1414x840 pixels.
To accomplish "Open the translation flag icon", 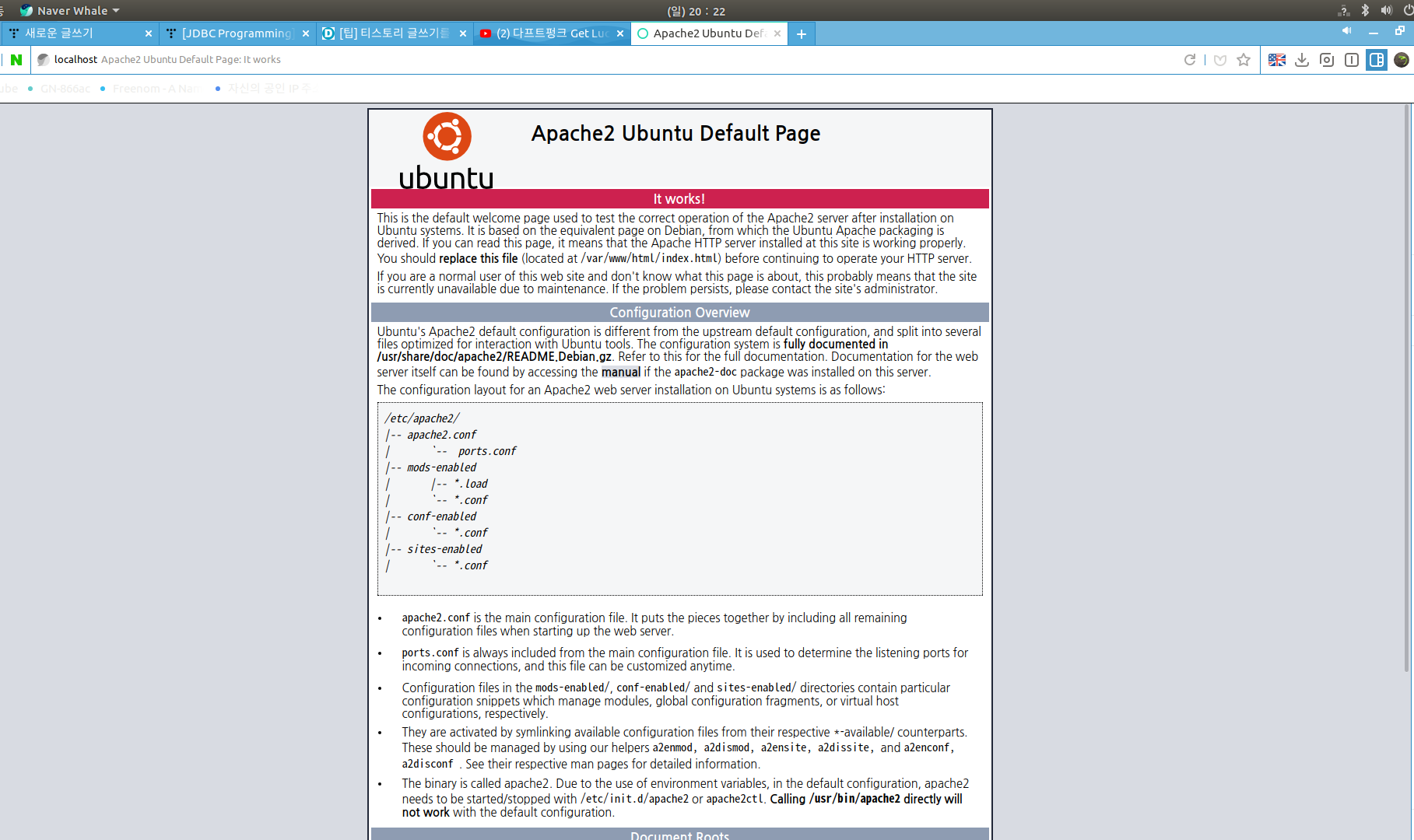I will [1277, 60].
